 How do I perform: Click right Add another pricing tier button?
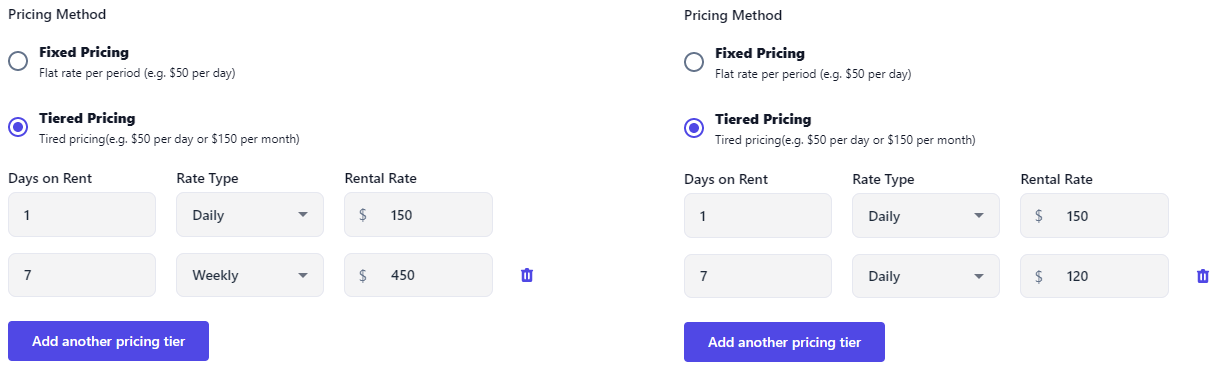pyautogui.click(x=784, y=342)
